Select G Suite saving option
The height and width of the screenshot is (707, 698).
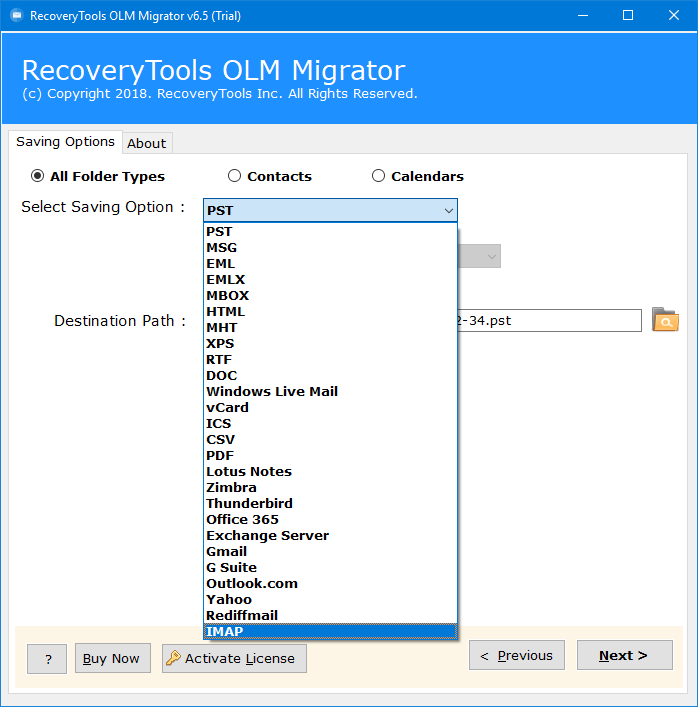(331, 568)
